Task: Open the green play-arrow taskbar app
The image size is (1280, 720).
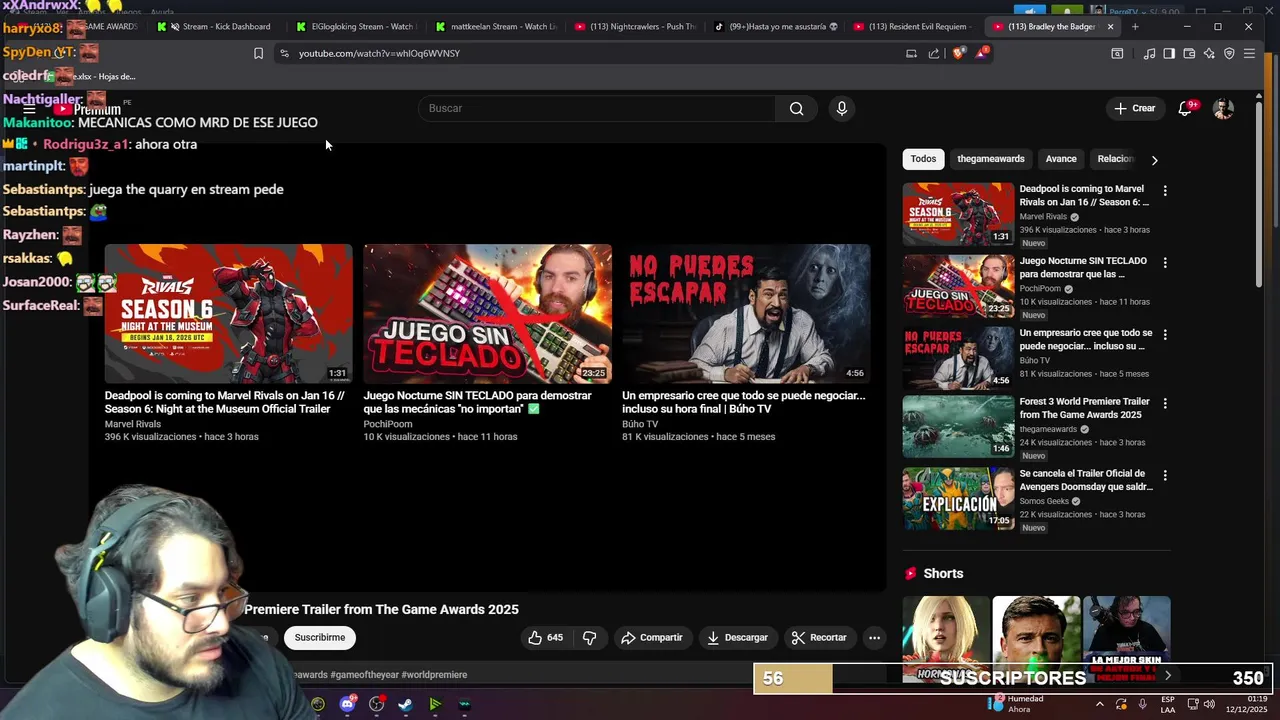Action: 435,704
